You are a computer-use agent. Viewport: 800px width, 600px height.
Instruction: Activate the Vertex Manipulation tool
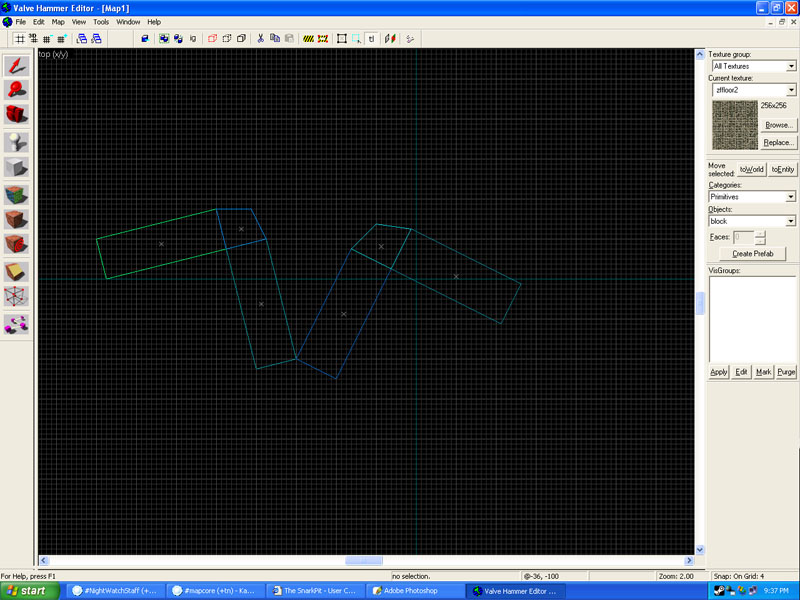coord(16,297)
